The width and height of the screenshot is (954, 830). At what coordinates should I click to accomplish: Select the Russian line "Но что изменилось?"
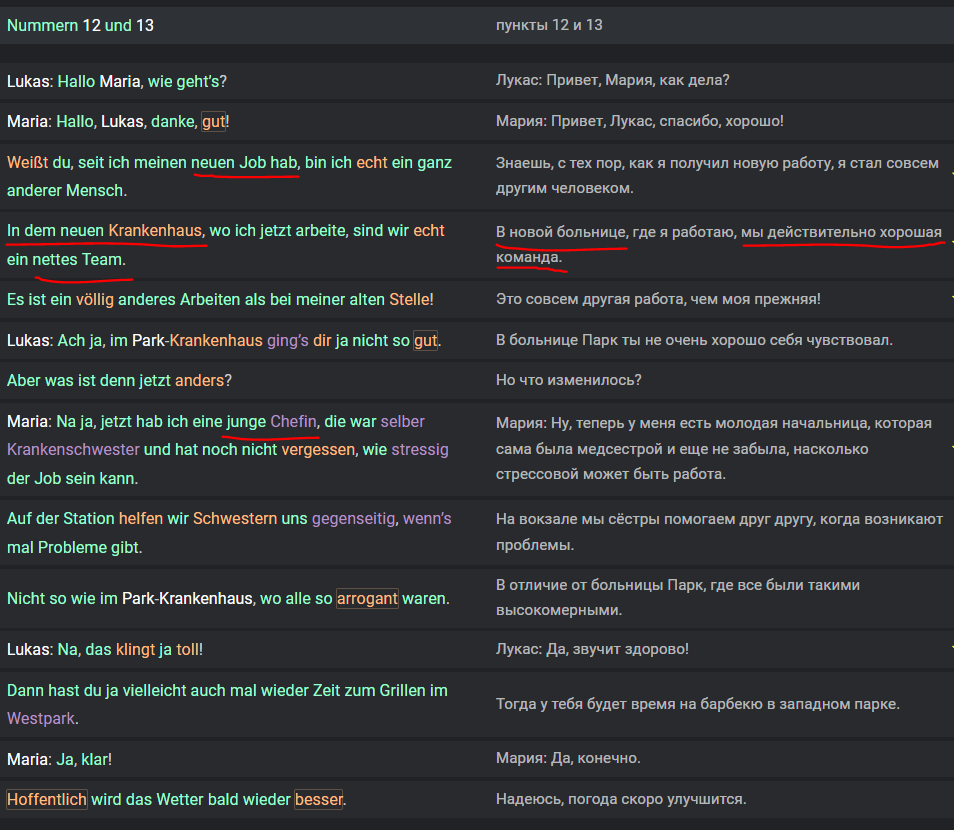pyautogui.click(x=568, y=380)
